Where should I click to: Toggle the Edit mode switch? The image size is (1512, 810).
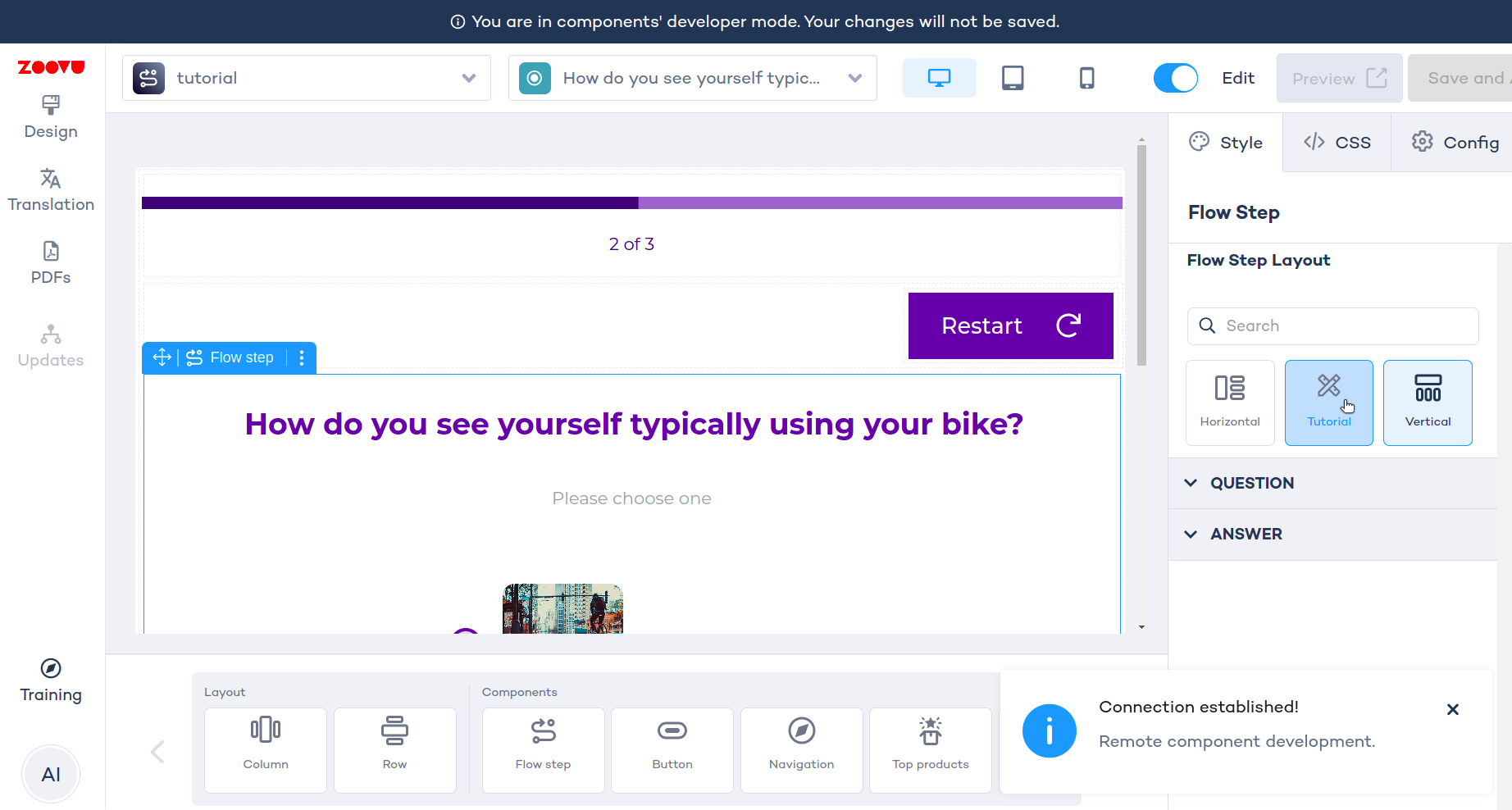tap(1175, 78)
